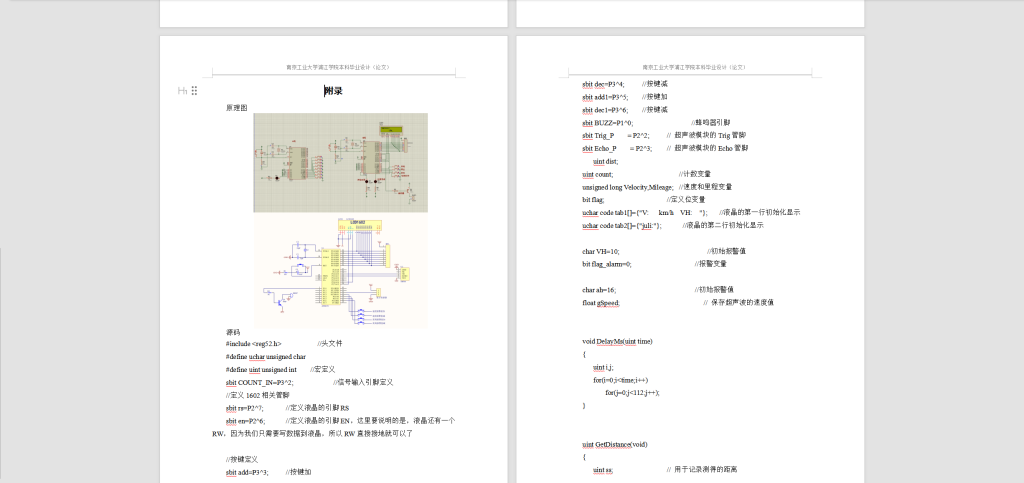
Task: Click the '//定义 1602 相关管脚' comment
Action: pyautogui.click(x=257, y=395)
